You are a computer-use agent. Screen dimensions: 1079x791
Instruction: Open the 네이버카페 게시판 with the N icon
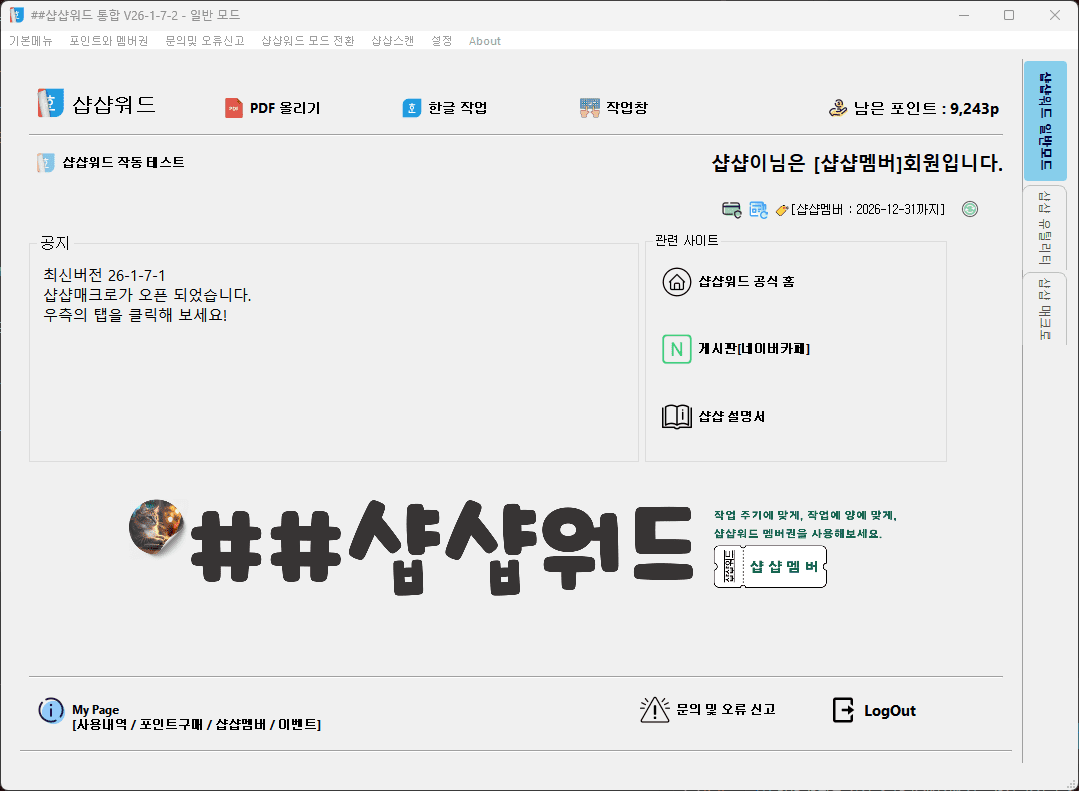676,349
